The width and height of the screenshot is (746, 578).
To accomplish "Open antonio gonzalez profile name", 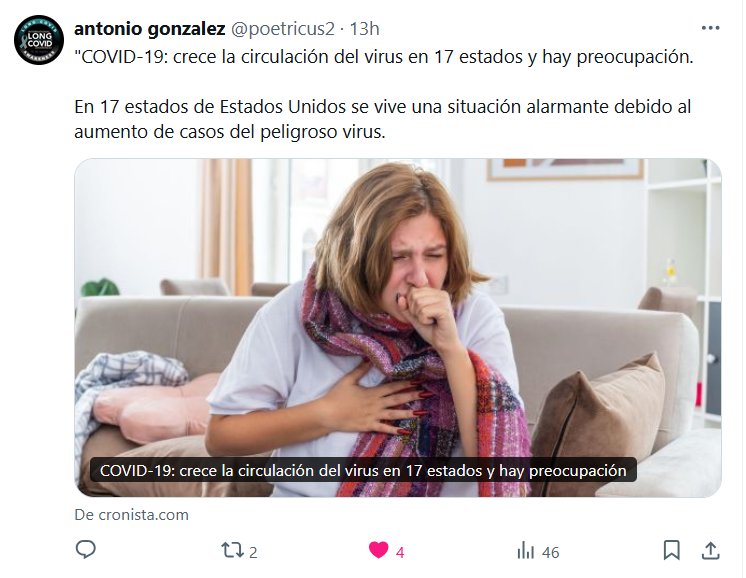I will (x=149, y=29).
